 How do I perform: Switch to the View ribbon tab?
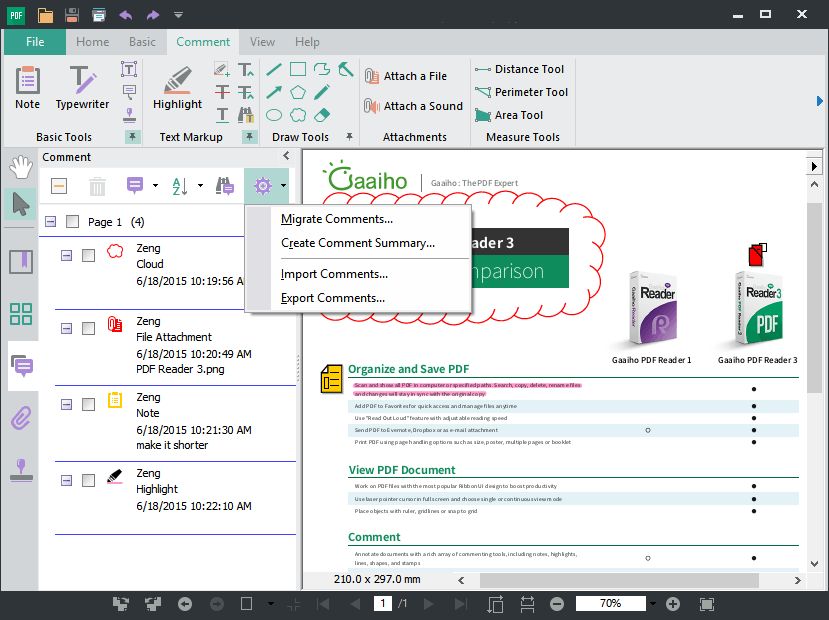click(x=262, y=42)
